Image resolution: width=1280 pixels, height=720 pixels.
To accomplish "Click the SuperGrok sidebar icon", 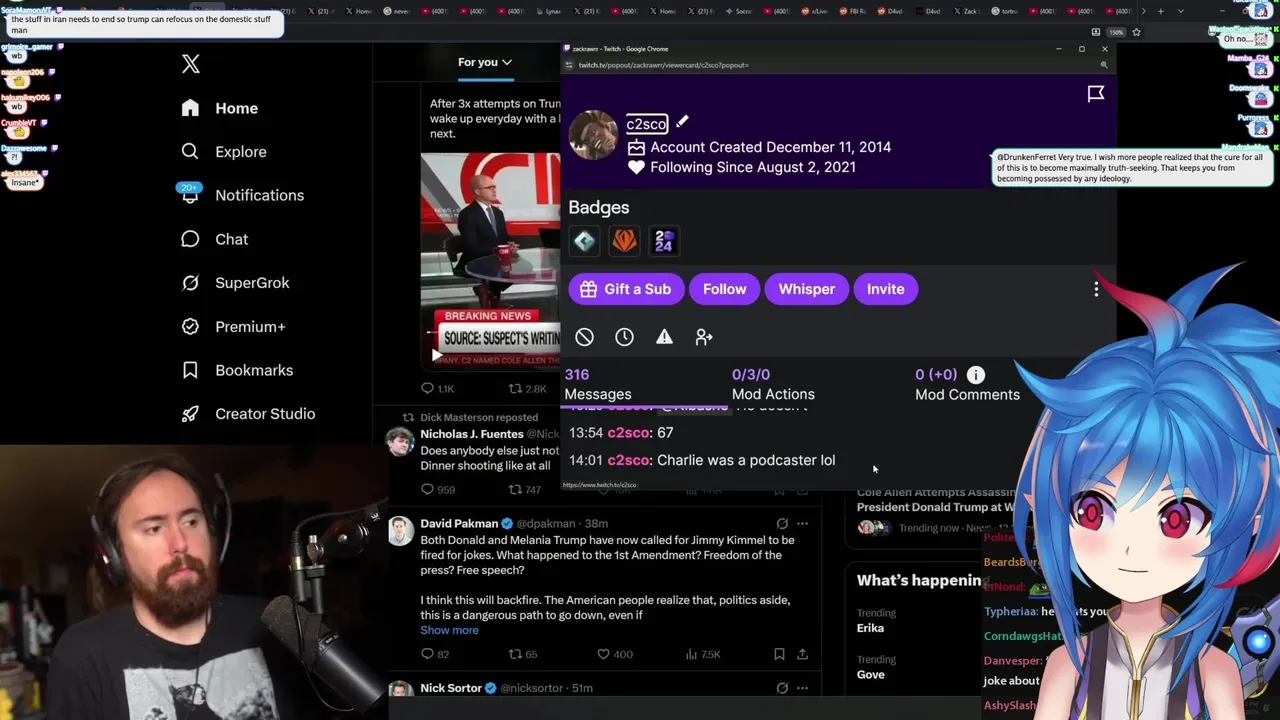I will pyautogui.click(x=190, y=283).
